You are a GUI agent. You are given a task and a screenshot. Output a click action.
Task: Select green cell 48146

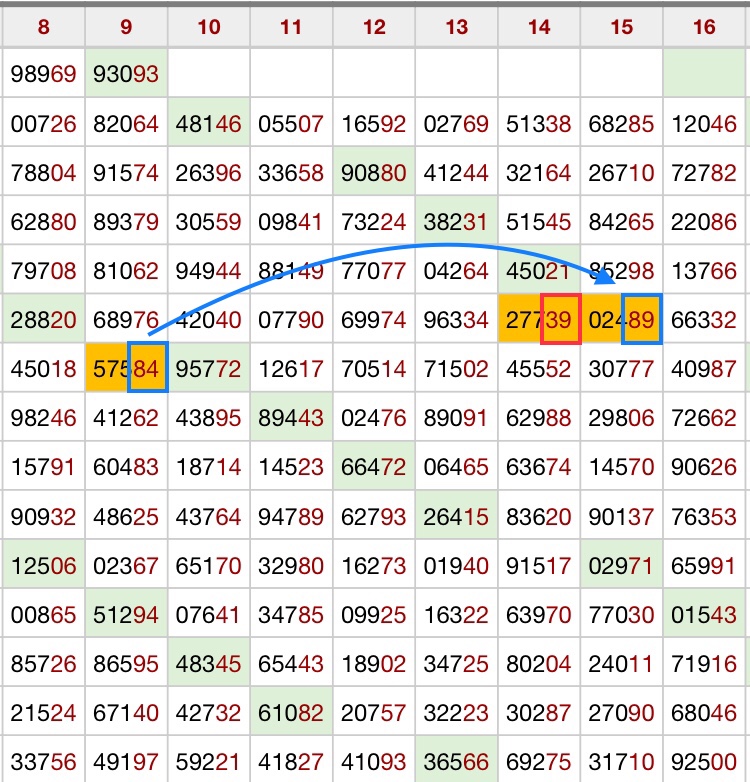coord(208,124)
